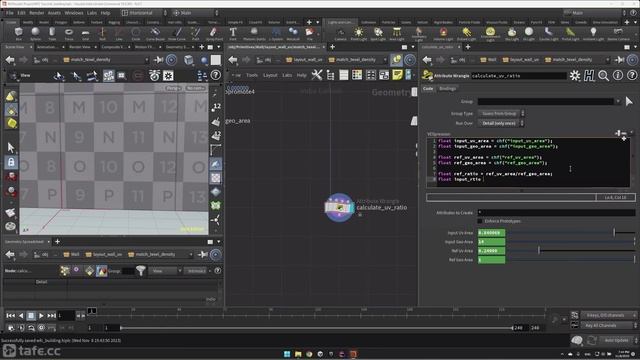Screen dimensions: 640x360
Task: Open File Explorer from the taskbar
Action: 298,354
